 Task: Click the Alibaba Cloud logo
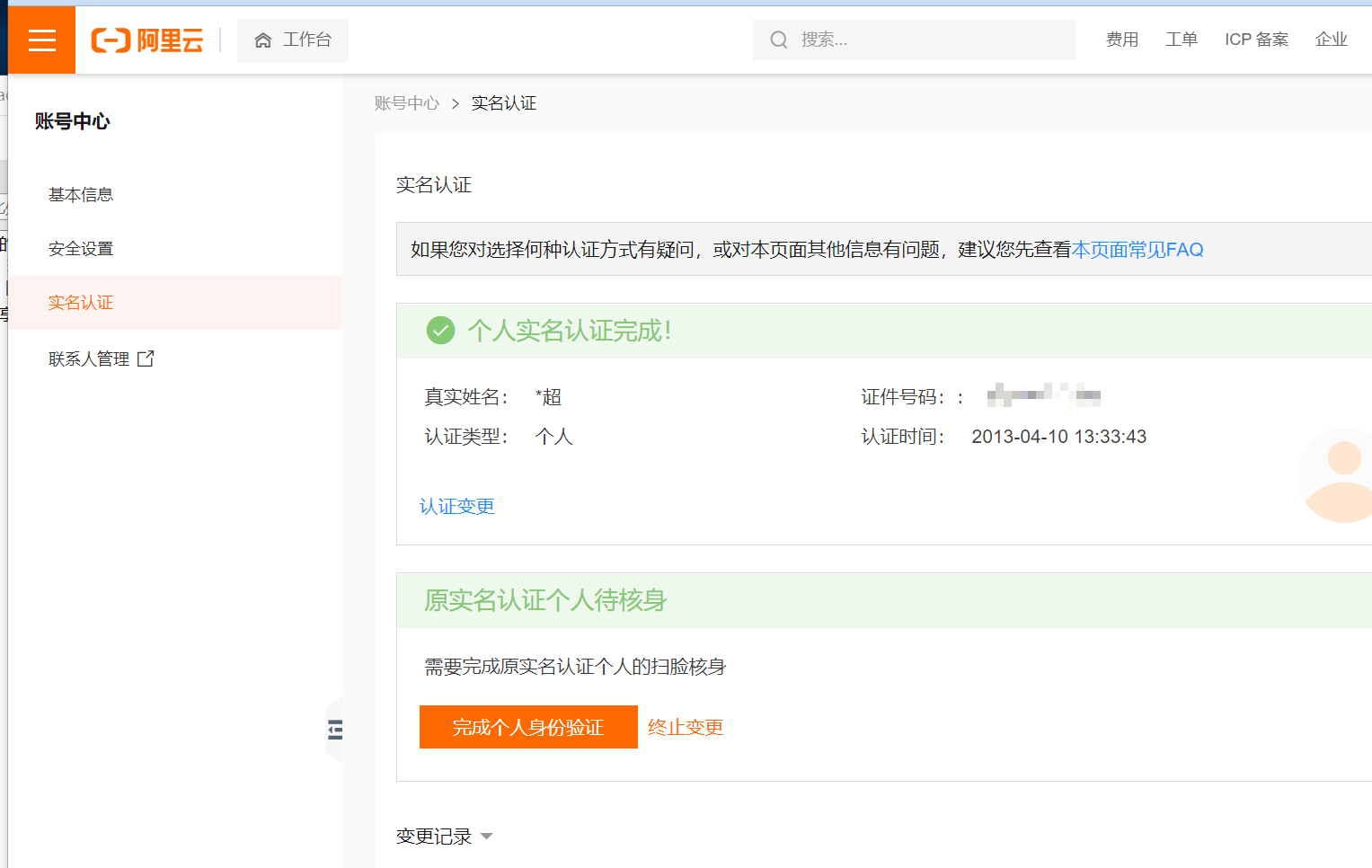147,40
